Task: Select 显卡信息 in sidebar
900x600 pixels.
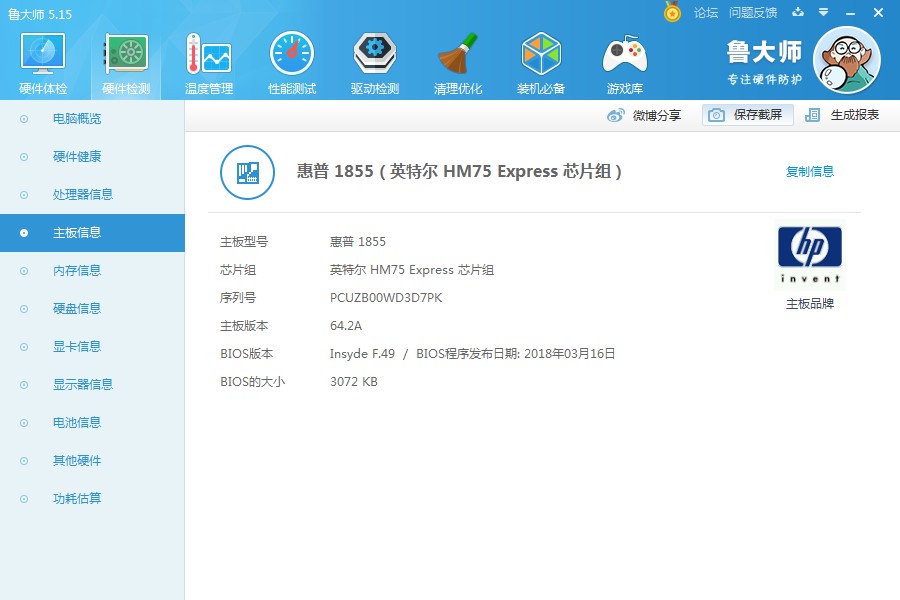Action: [x=92, y=346]
